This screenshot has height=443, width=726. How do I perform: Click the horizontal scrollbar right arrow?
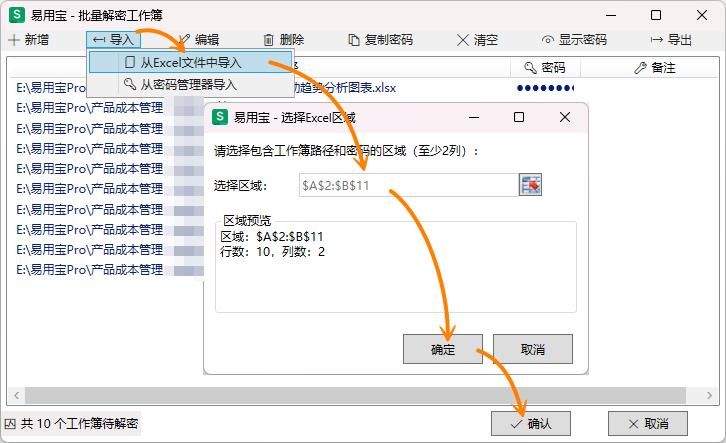click(709, 395)
